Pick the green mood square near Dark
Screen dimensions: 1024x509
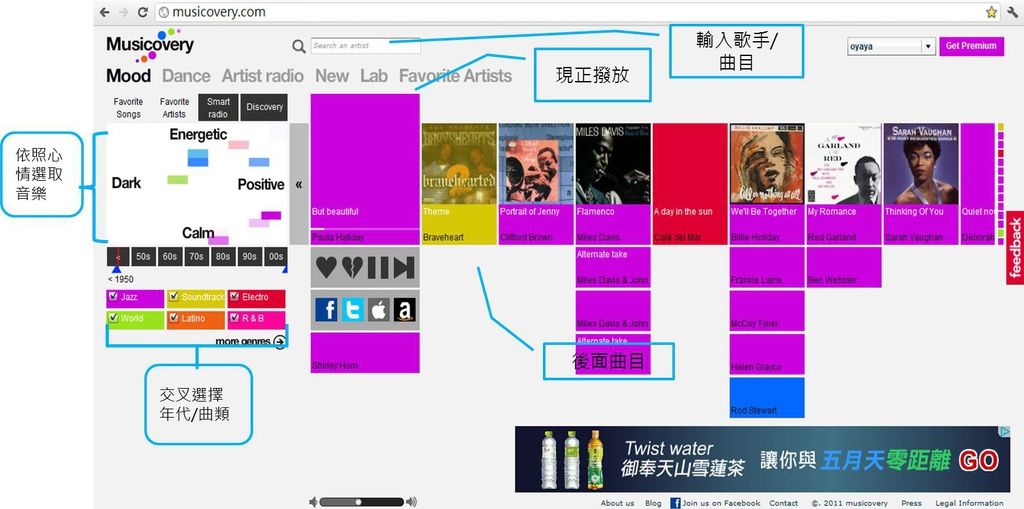[178, 180]
